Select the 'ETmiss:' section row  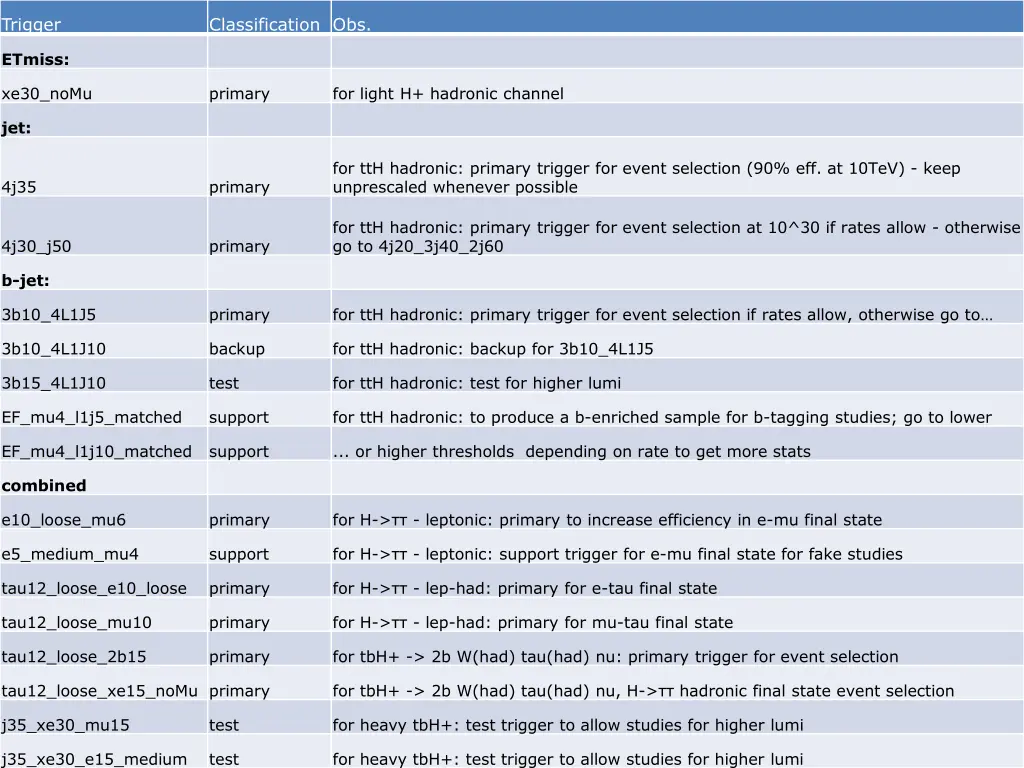512,52
